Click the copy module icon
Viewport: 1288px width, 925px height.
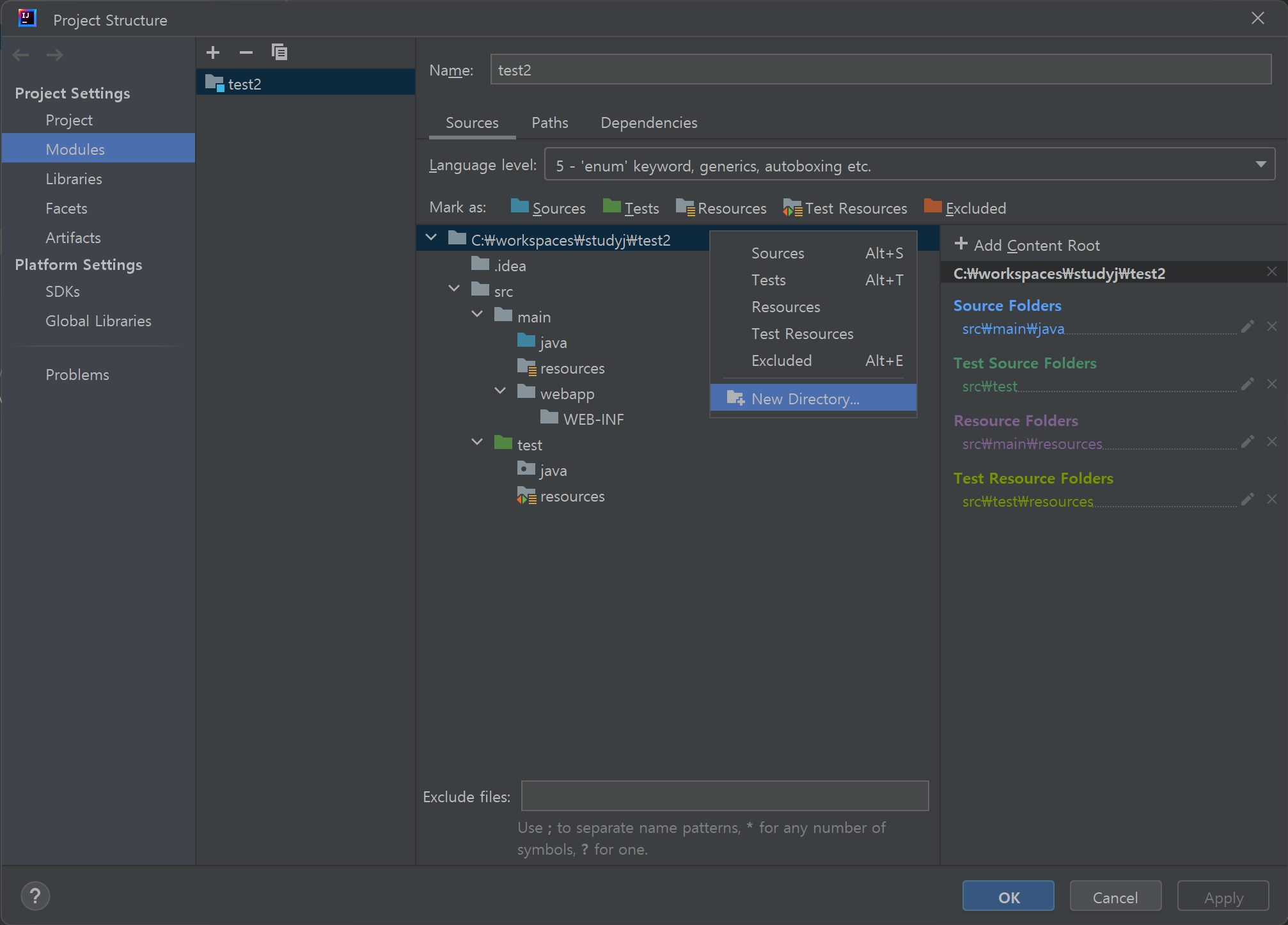[279, 52]
